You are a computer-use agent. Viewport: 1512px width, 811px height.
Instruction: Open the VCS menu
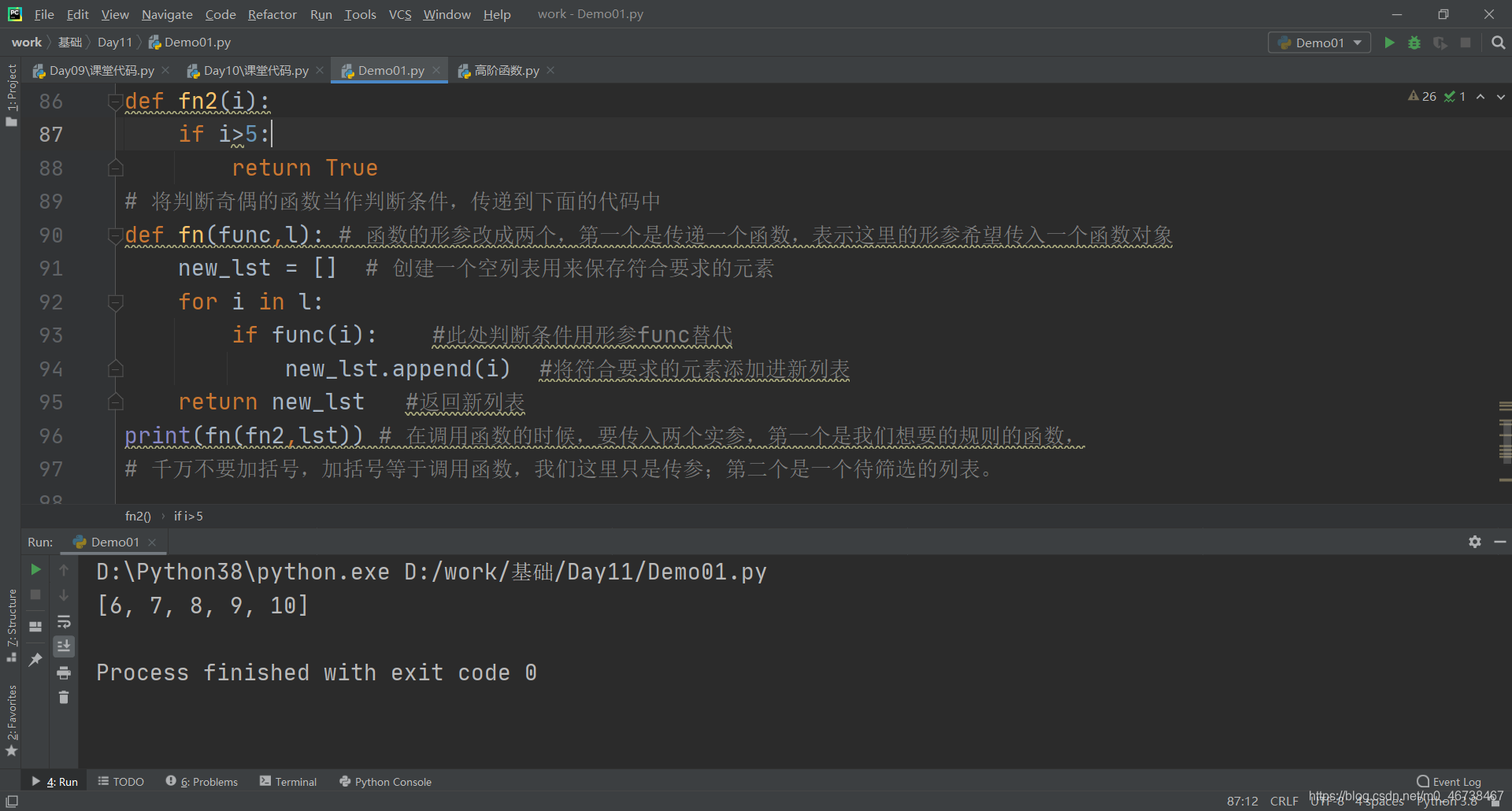pyautogui.click(x=400, y=14)
